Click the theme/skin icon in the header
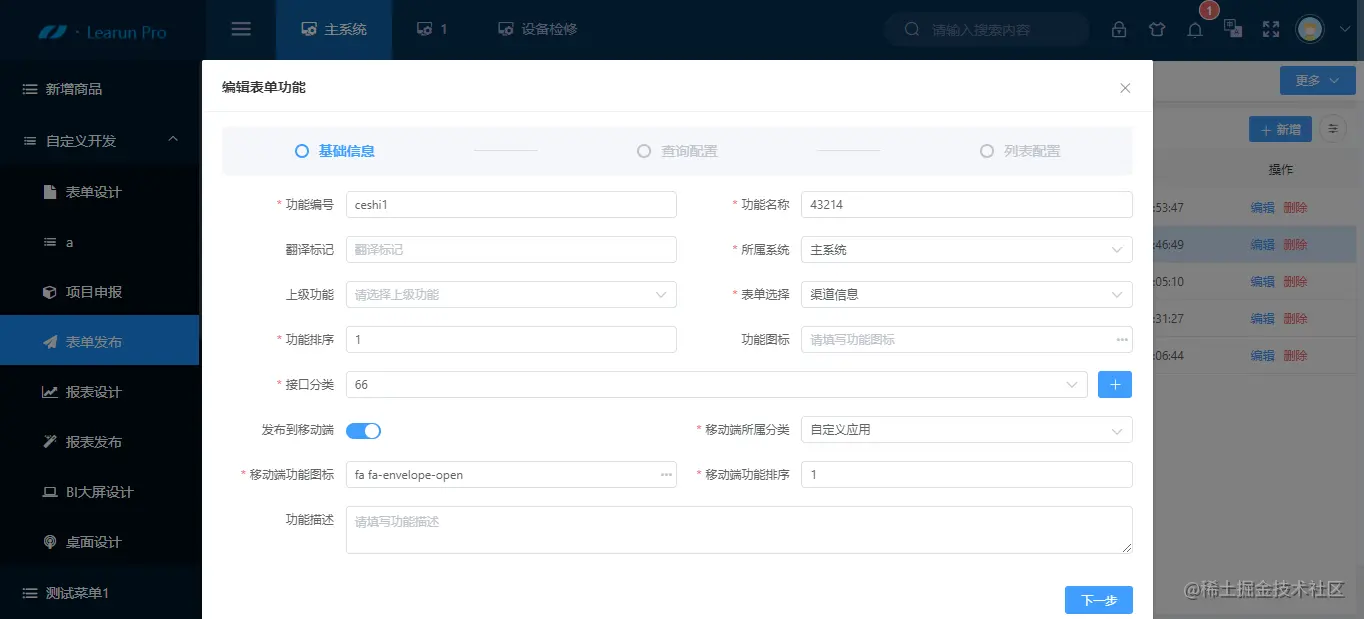This screenshot has height=619, width=1364. pyautogui.click(x=1157, y=29)
